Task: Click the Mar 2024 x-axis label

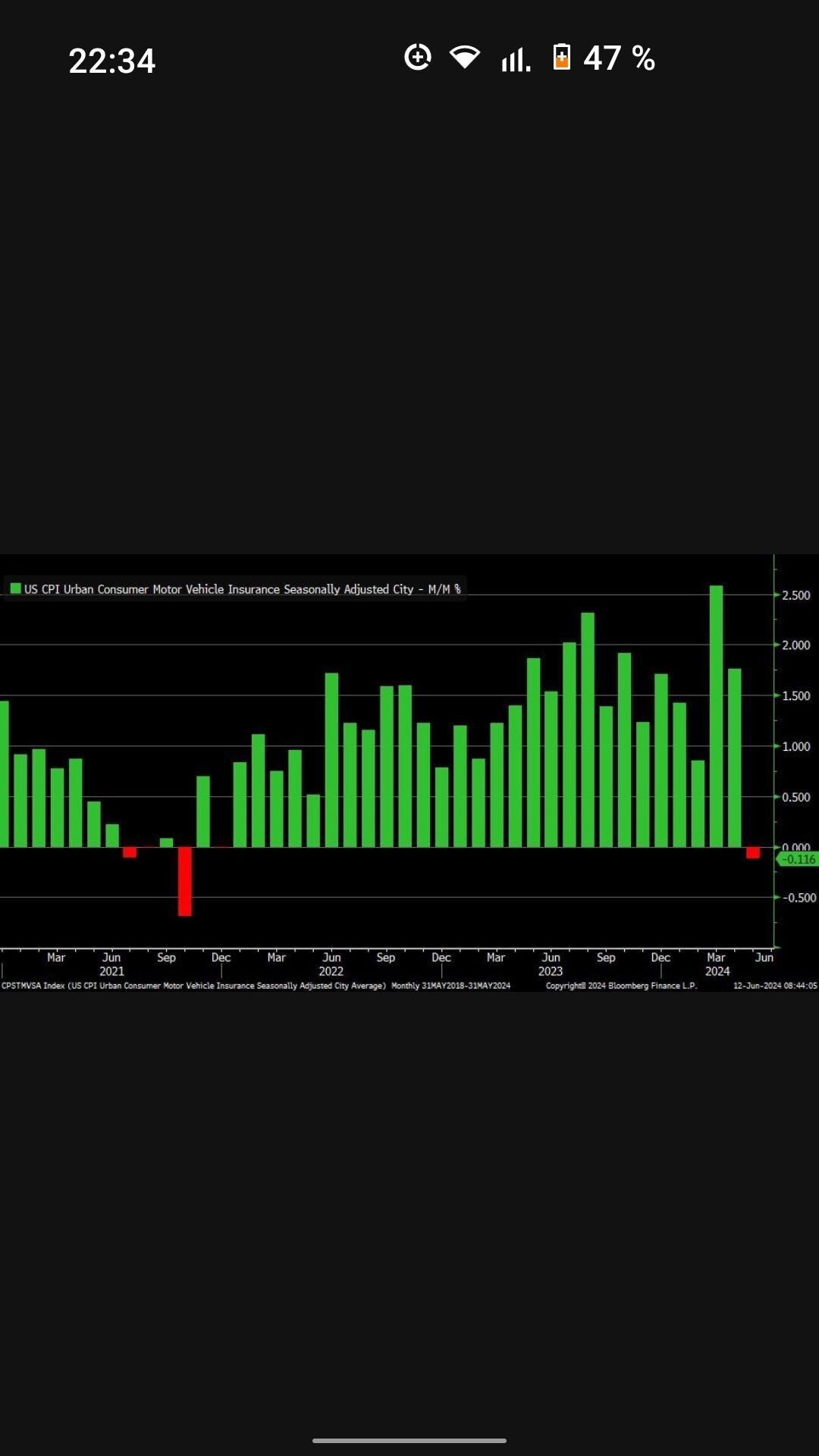Action: point(717,964)
